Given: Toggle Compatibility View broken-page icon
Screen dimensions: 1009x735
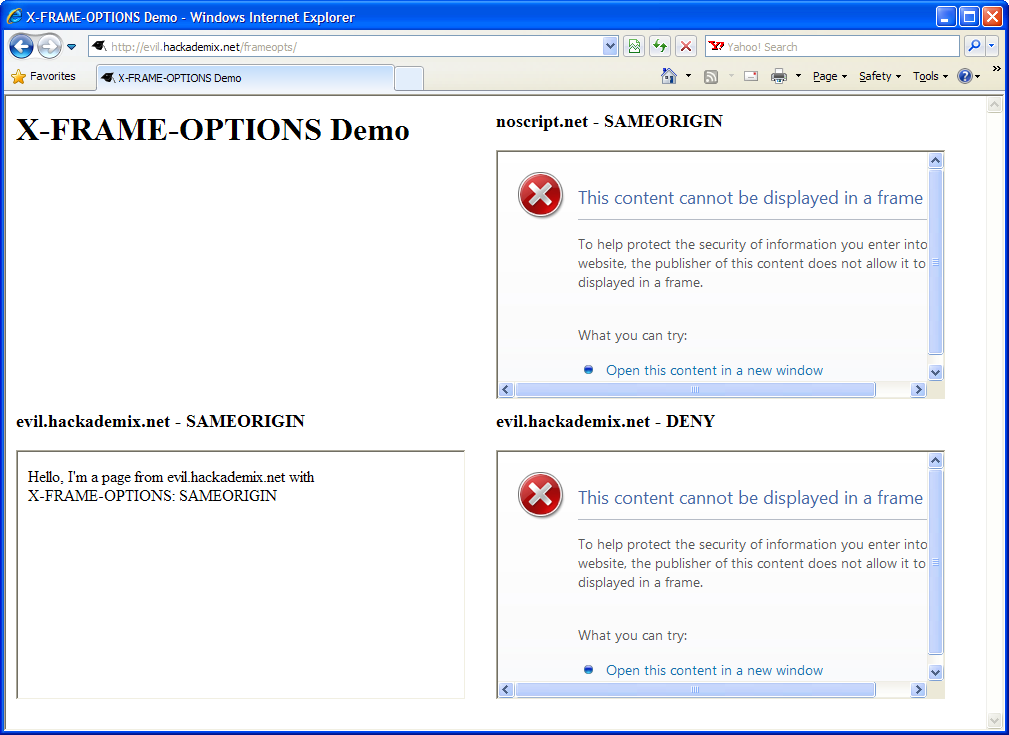Looking at the screenshot, I should [x=634, y=46].
